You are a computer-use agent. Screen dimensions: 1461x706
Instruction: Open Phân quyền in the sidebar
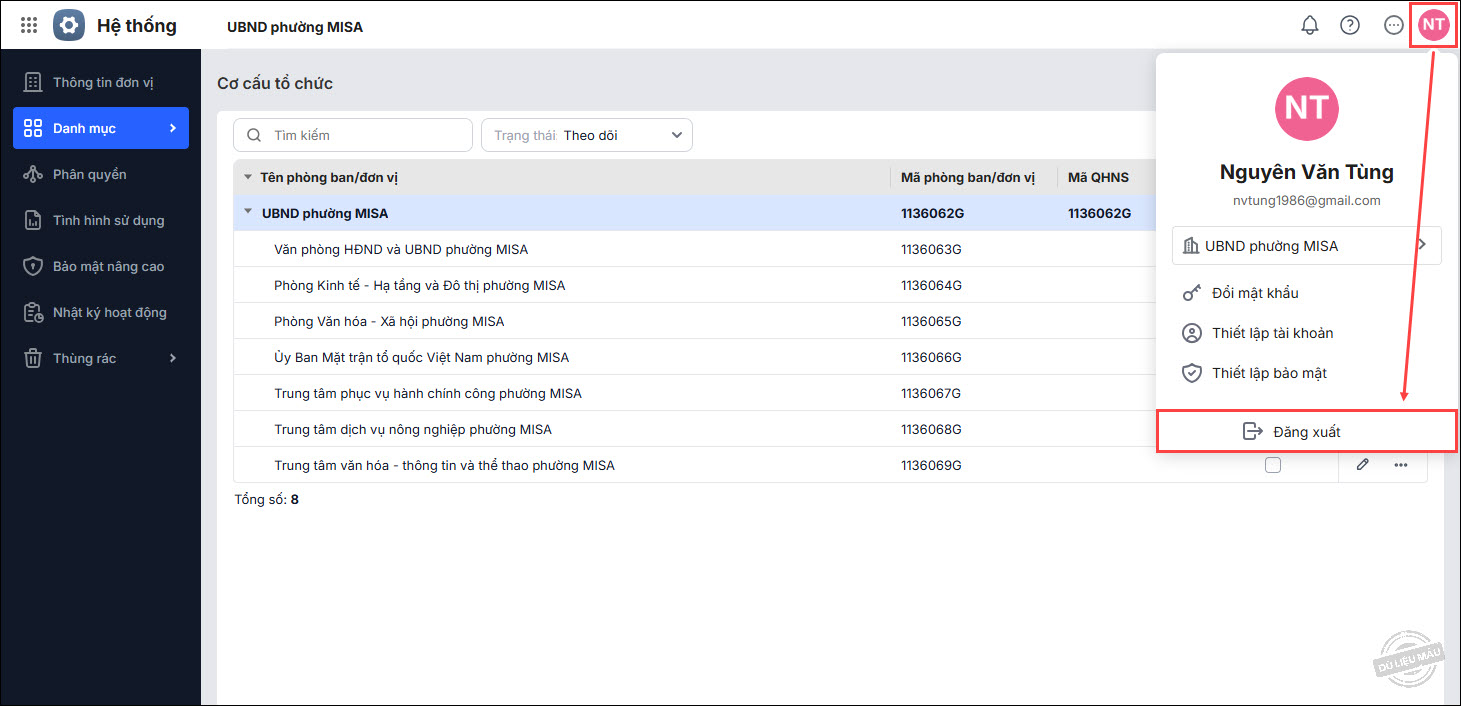(90, 174)
